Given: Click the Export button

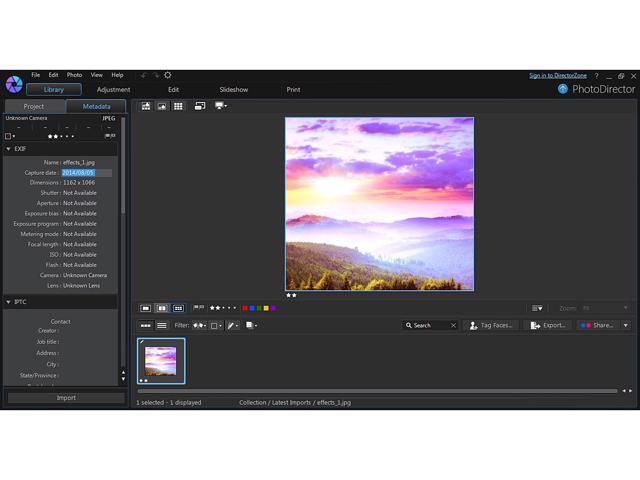Looking at the screenshot, I should [549, 325].
